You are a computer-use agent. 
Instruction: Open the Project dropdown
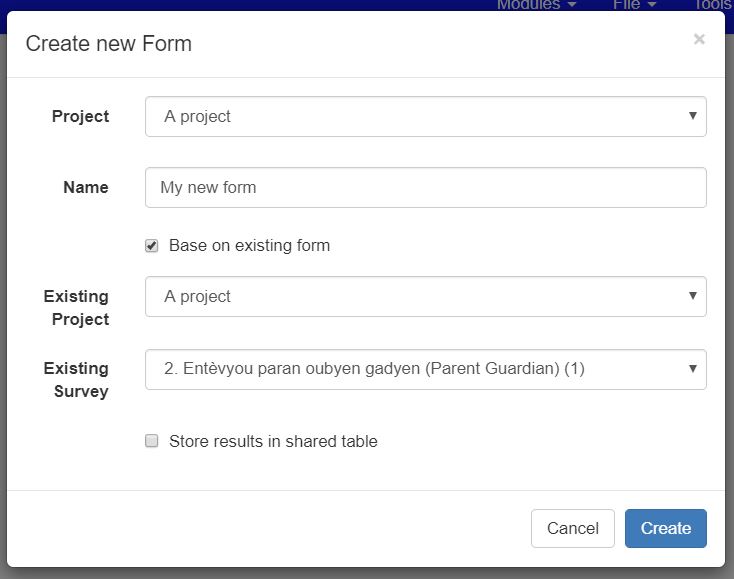point(425,116)
